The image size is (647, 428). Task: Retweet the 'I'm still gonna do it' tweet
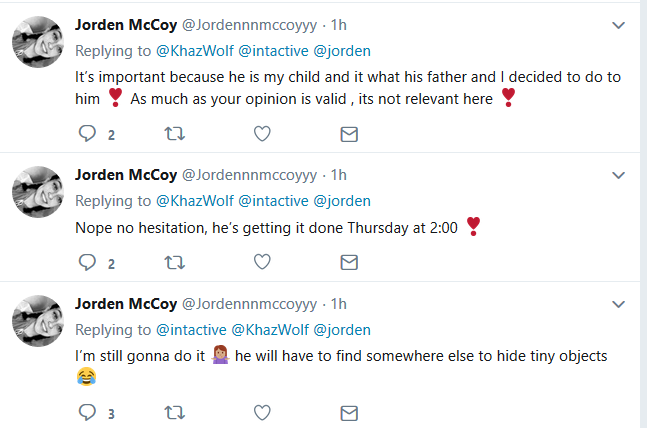coord(173,412)
